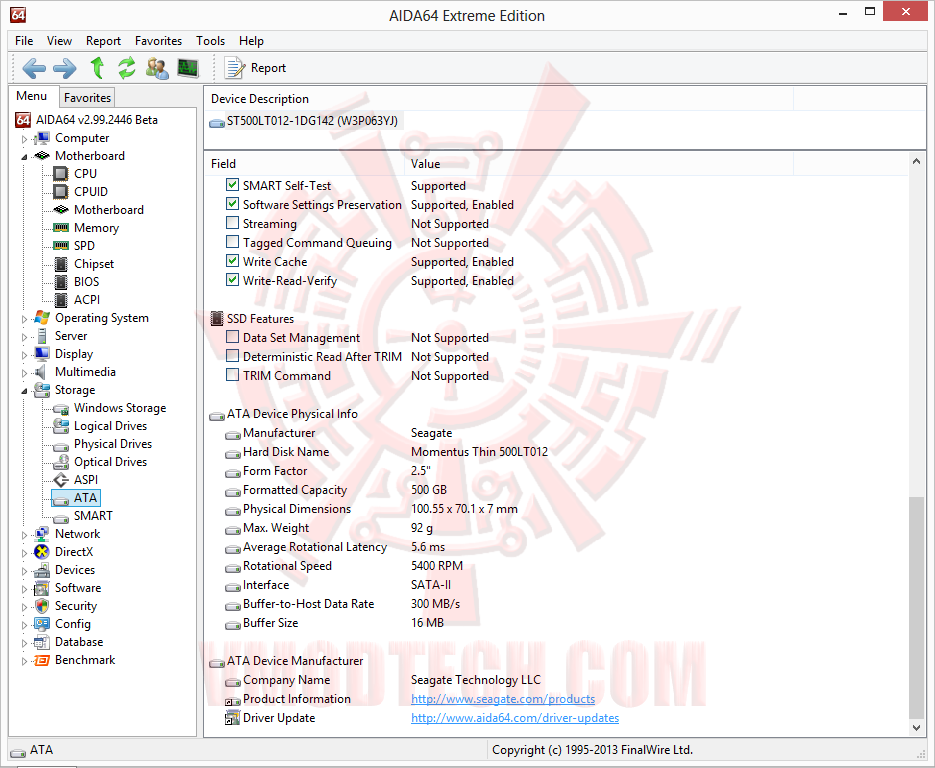Viewport: 935px width, 768px height.
Task: Select the SPD tree entry
Action: click(x=84, y=246)
